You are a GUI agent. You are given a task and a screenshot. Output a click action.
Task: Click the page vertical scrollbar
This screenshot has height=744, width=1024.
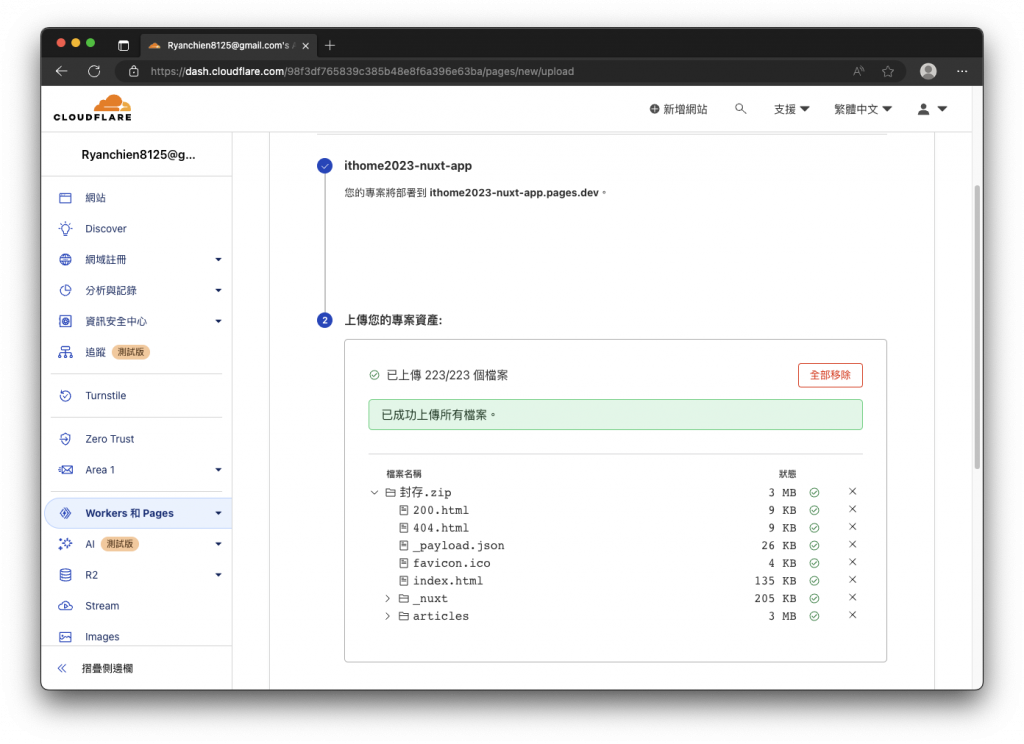point(977,327)
